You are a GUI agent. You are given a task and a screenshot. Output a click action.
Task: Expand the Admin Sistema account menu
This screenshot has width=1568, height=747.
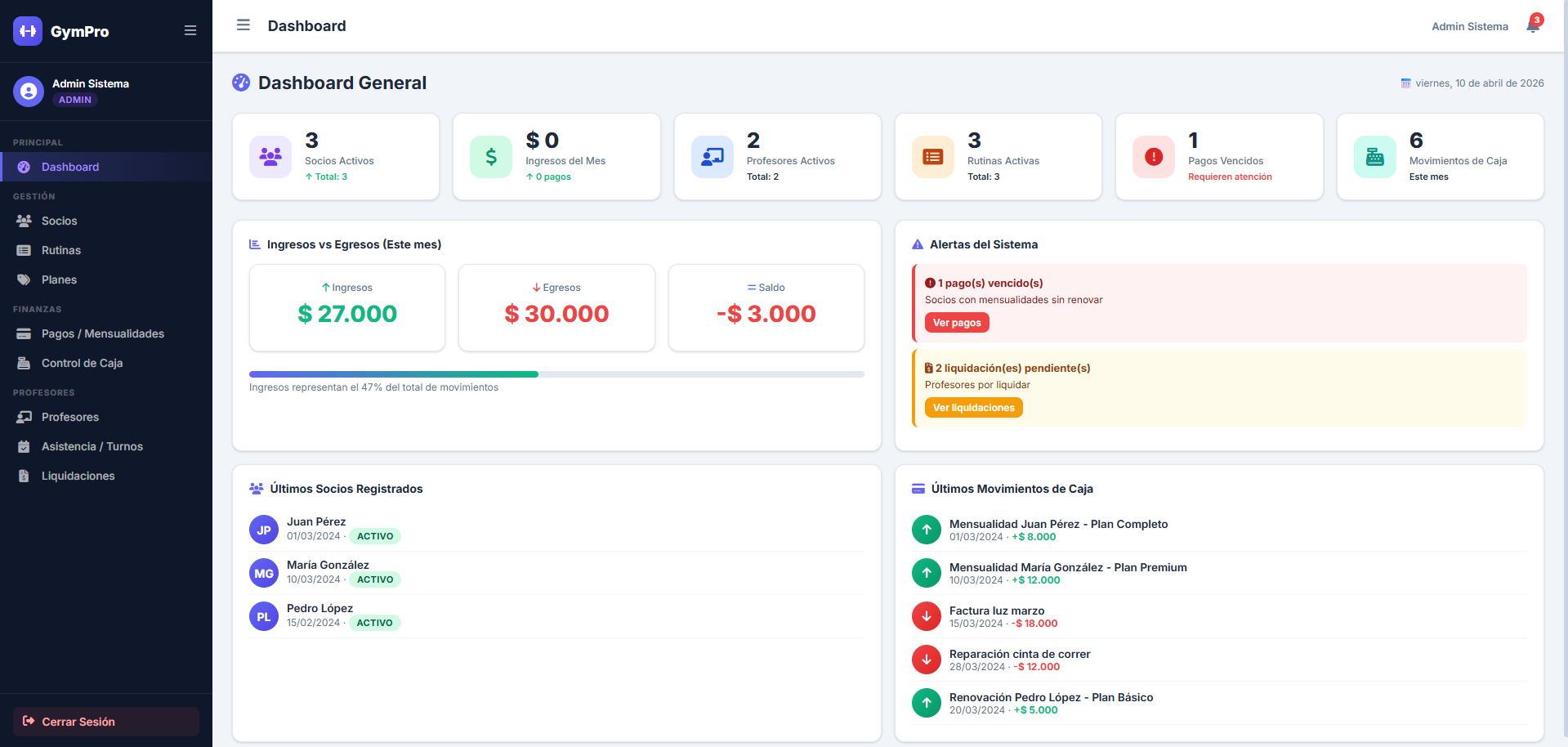pos(1469,25)
